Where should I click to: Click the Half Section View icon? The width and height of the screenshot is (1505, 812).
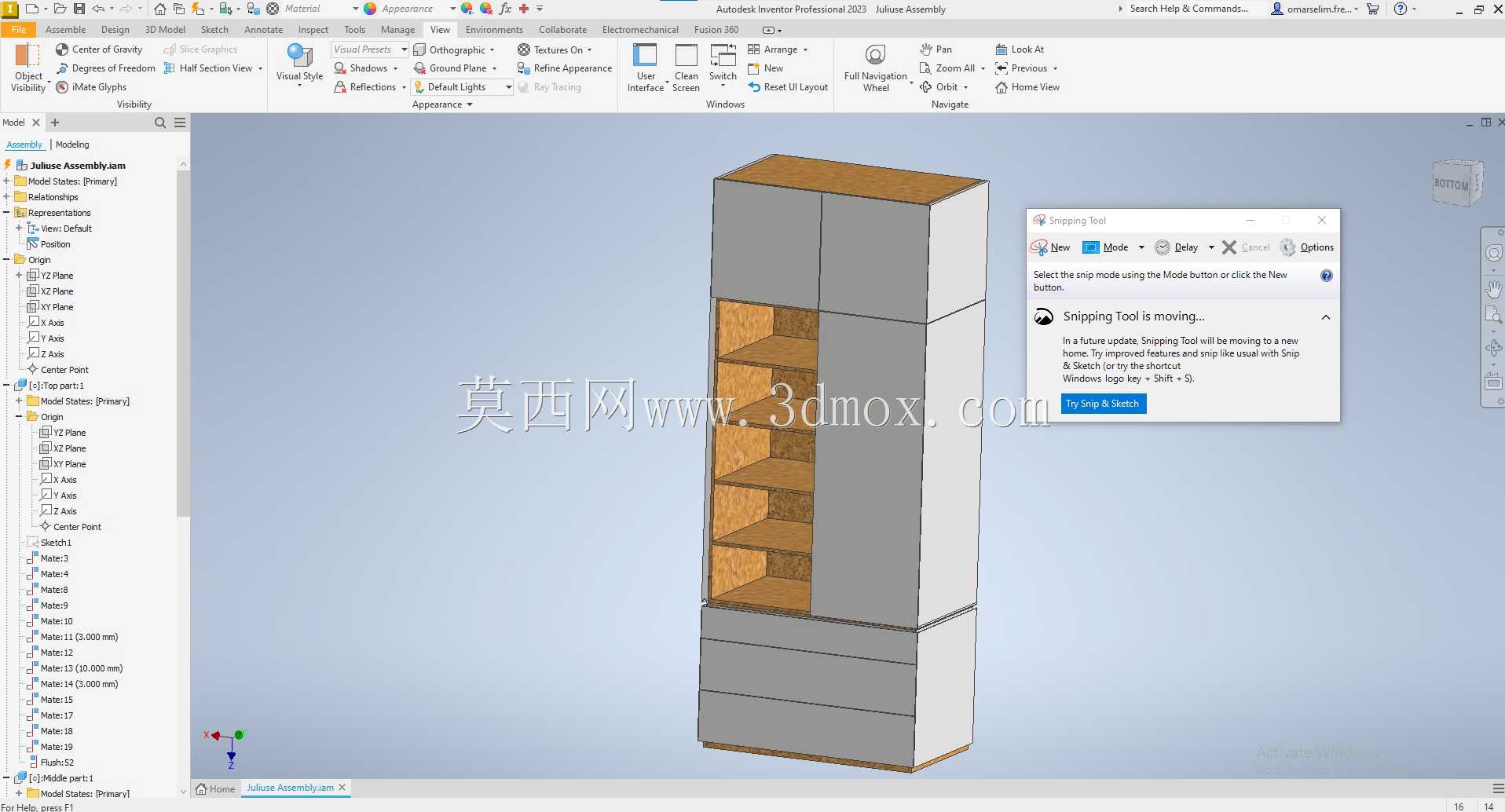[x=169, y=68]
